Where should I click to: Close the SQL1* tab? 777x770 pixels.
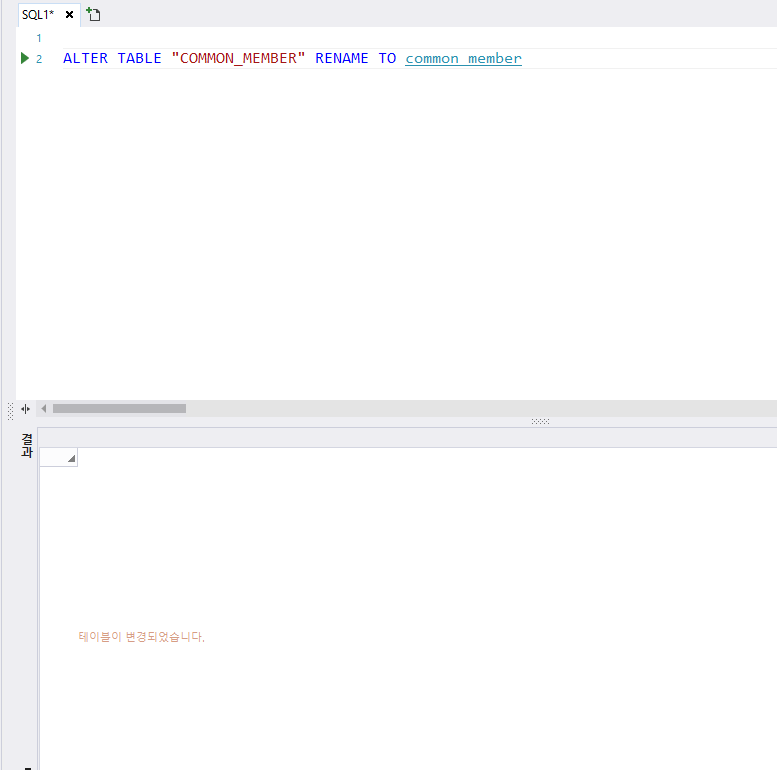click(69, 15)
